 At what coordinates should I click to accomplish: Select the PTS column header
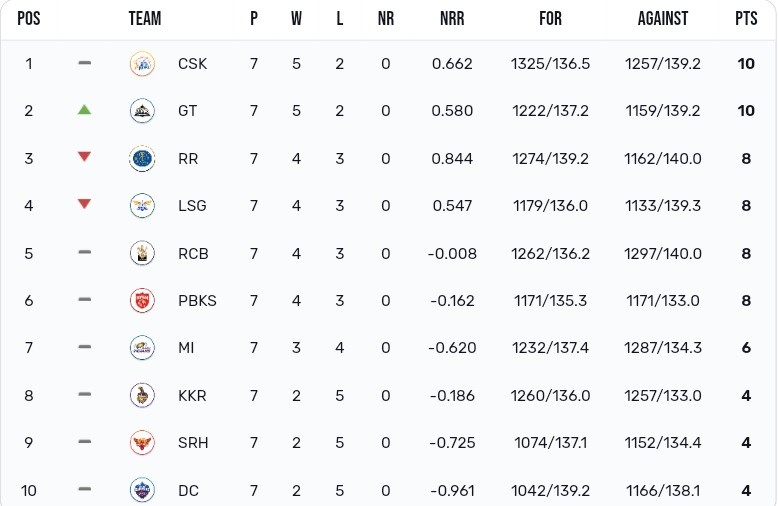click(746, 19)
